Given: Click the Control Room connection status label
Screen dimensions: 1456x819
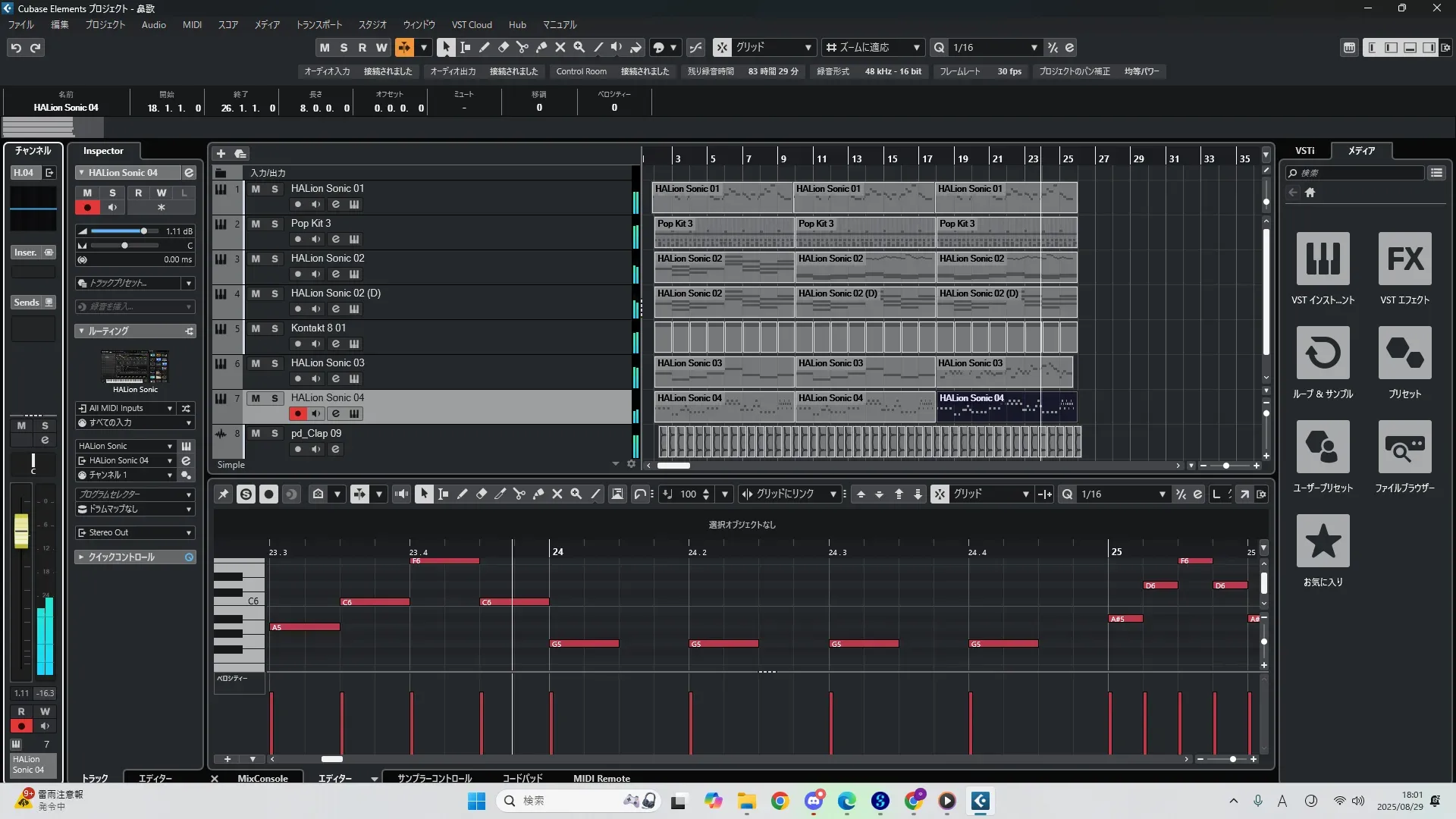Looking at the screenshot, I should [645, 71].
